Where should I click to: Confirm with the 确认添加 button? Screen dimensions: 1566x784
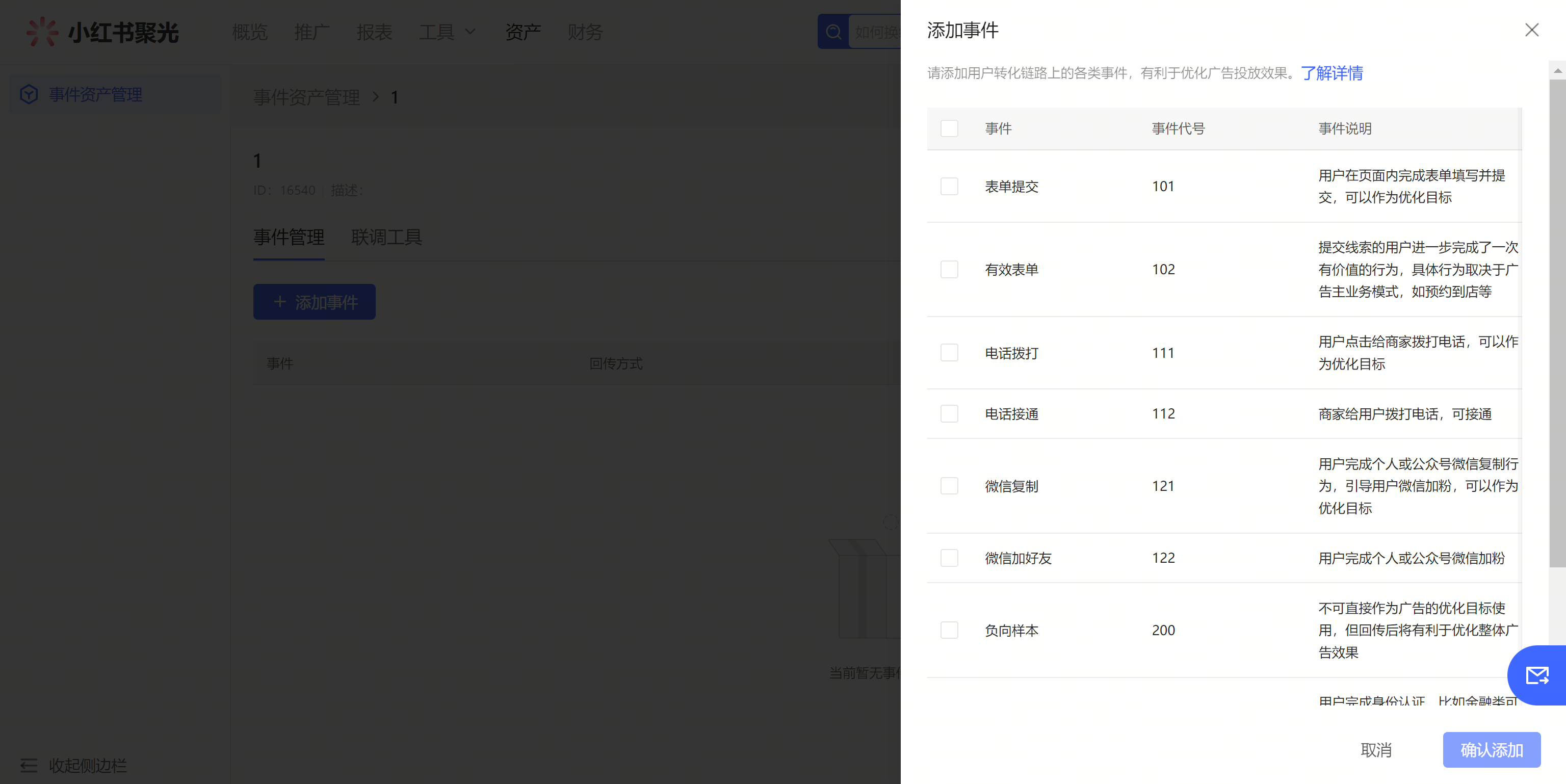pos(1491,749)
